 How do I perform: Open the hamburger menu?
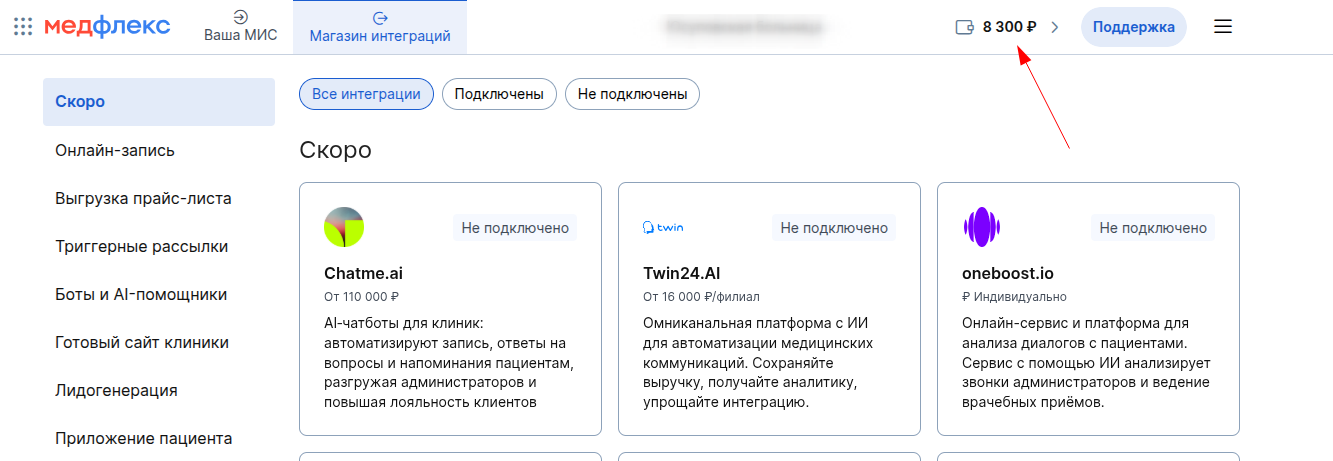(1222, 27)
